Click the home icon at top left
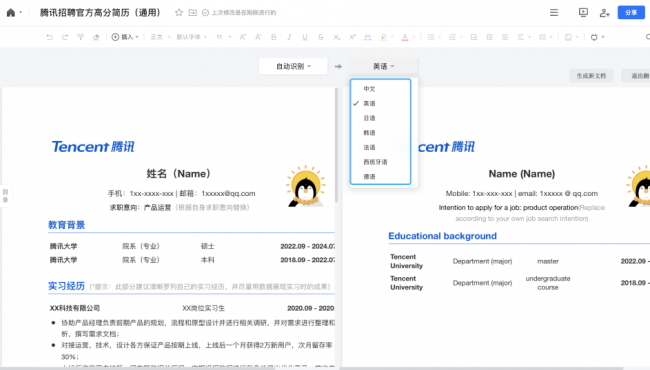Viewport: 650px width, 370px height. pyautogui.click(x=11, y=13)
